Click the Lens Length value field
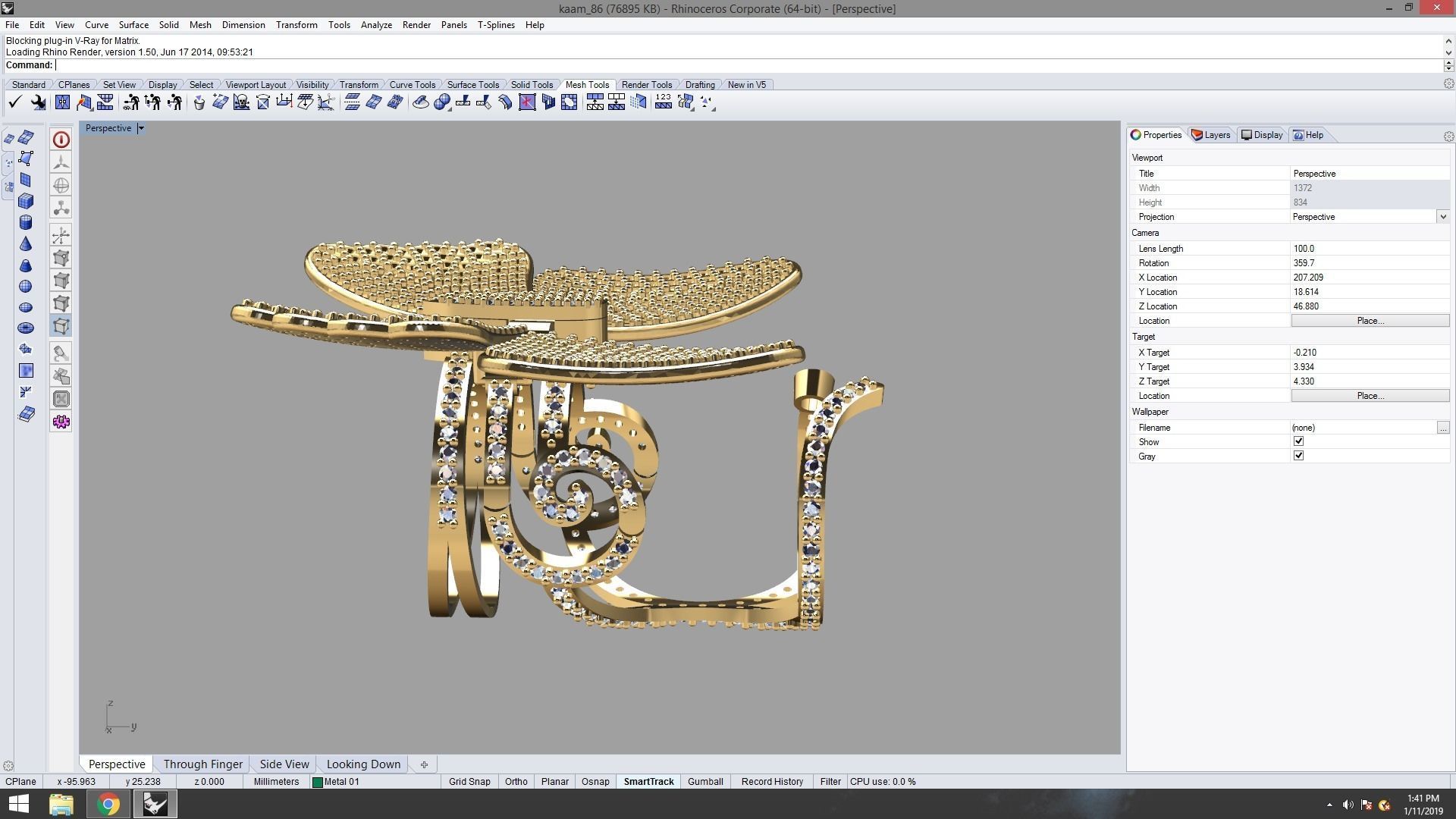Screen dimensions: 1456x819 (1370, 249)
